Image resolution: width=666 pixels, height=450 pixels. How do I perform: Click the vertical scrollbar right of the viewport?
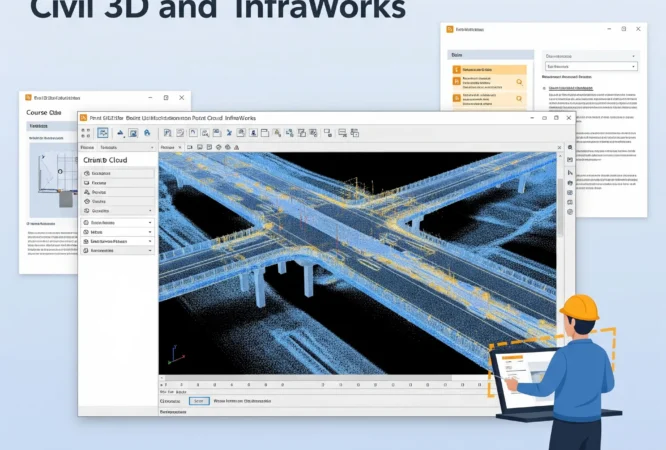point(560,208)
